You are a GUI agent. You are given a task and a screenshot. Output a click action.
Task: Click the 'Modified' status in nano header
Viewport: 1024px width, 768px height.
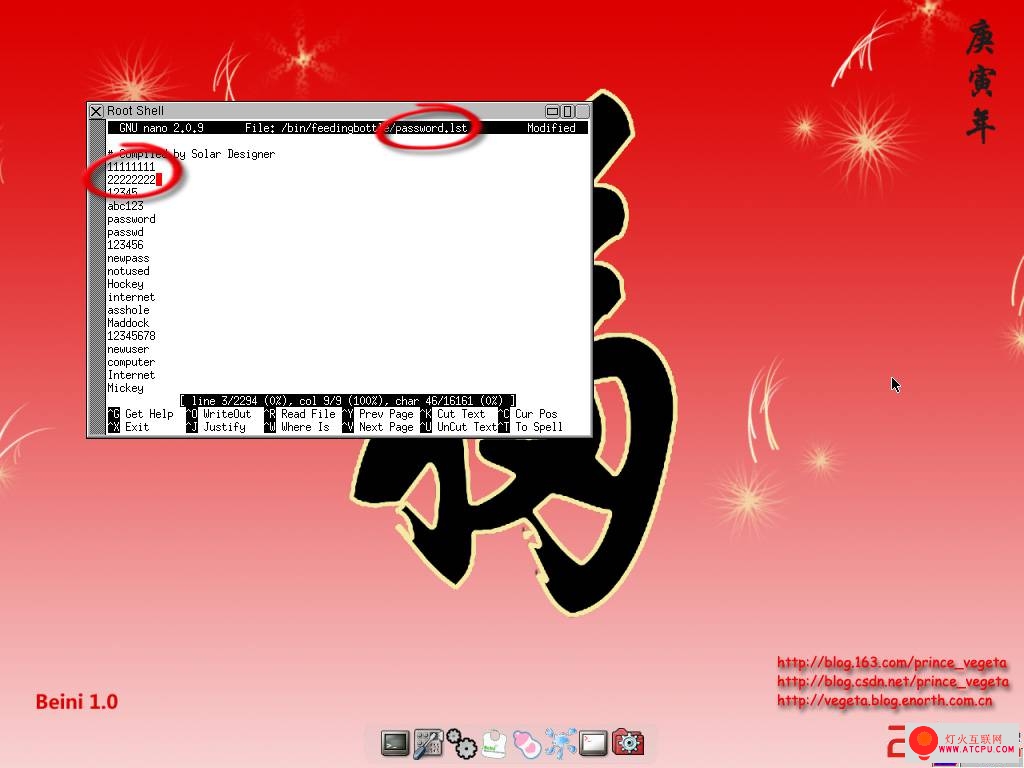click(x=551, y=128)
